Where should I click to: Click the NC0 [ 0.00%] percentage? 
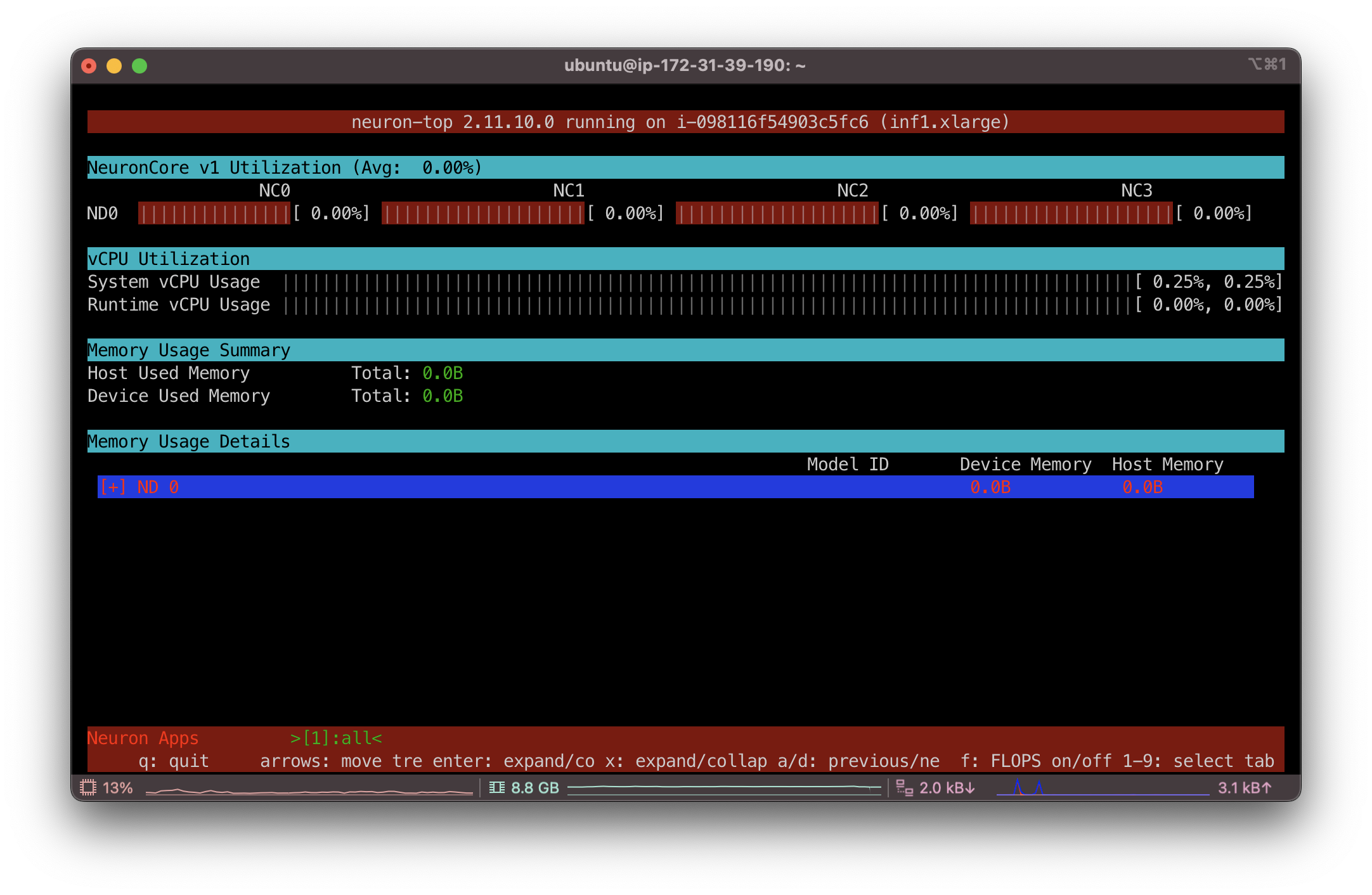(x=331, y=214)
